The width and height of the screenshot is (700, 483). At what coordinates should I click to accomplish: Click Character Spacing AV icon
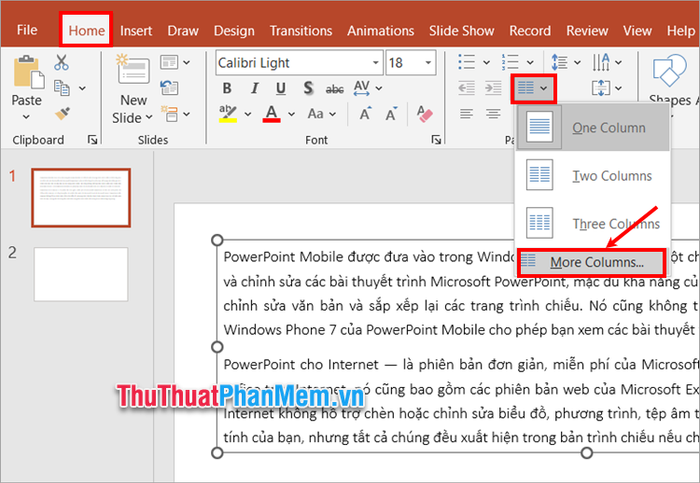click(361, 88)
